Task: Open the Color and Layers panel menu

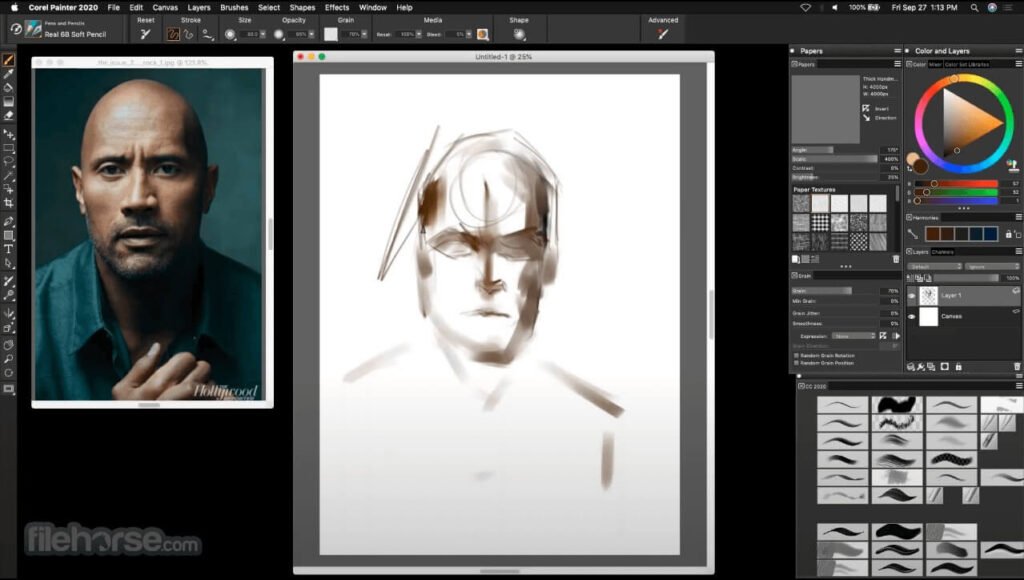Action: [1018, 51]
